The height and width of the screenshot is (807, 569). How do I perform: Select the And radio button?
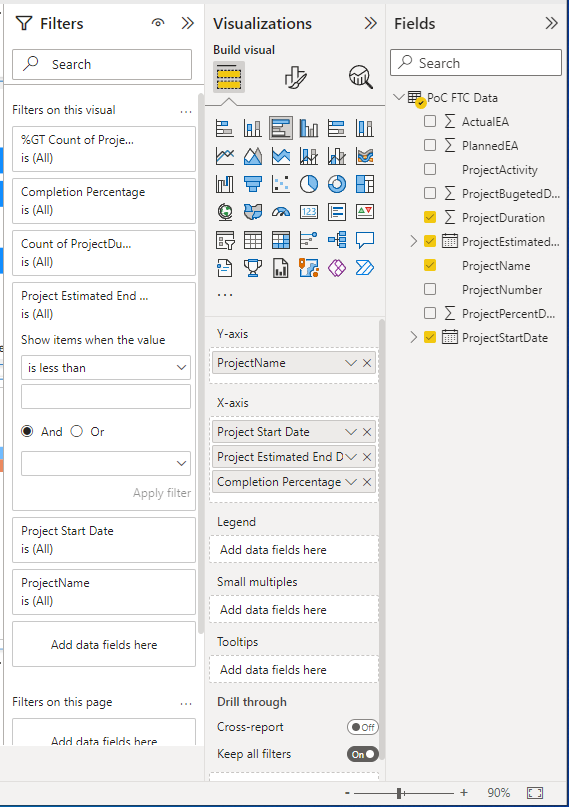pyautogui.click(x=27, y=431)
